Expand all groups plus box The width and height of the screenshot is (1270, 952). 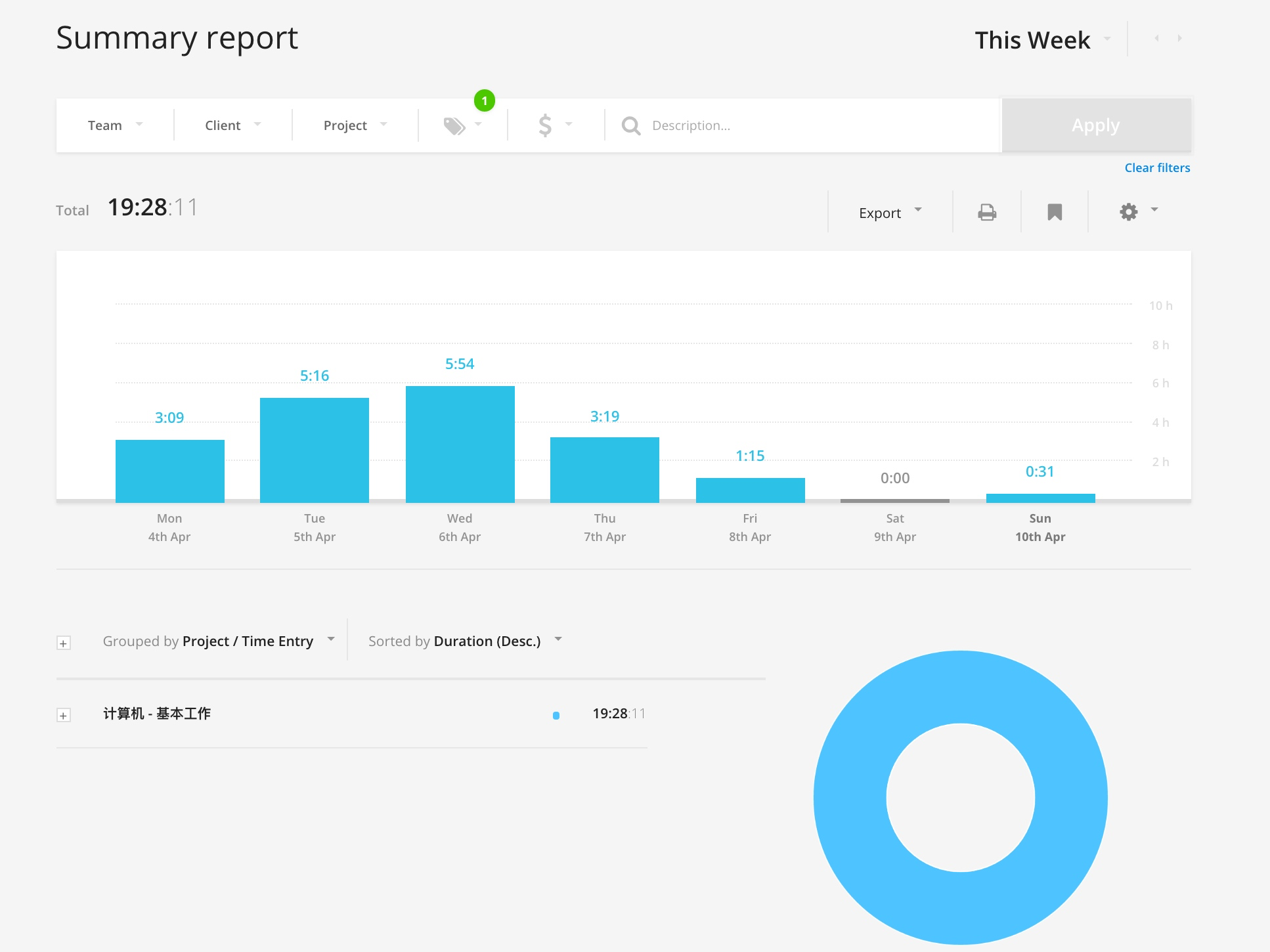pyautogui.click(x=64, y=643)
